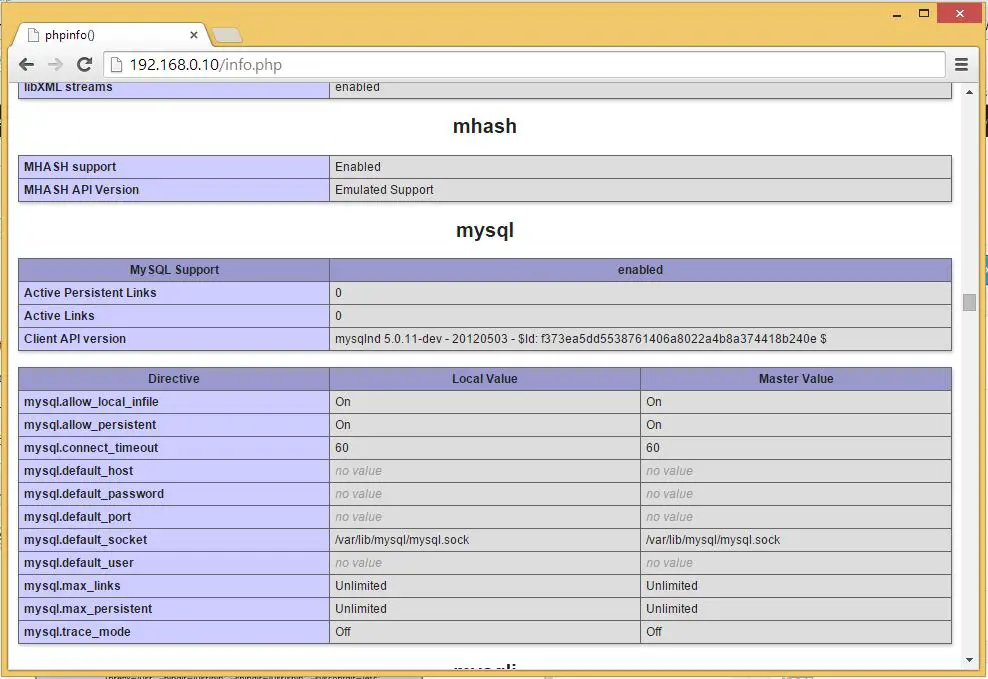Click mysql.allow_persistent directive

coord(90,425)
